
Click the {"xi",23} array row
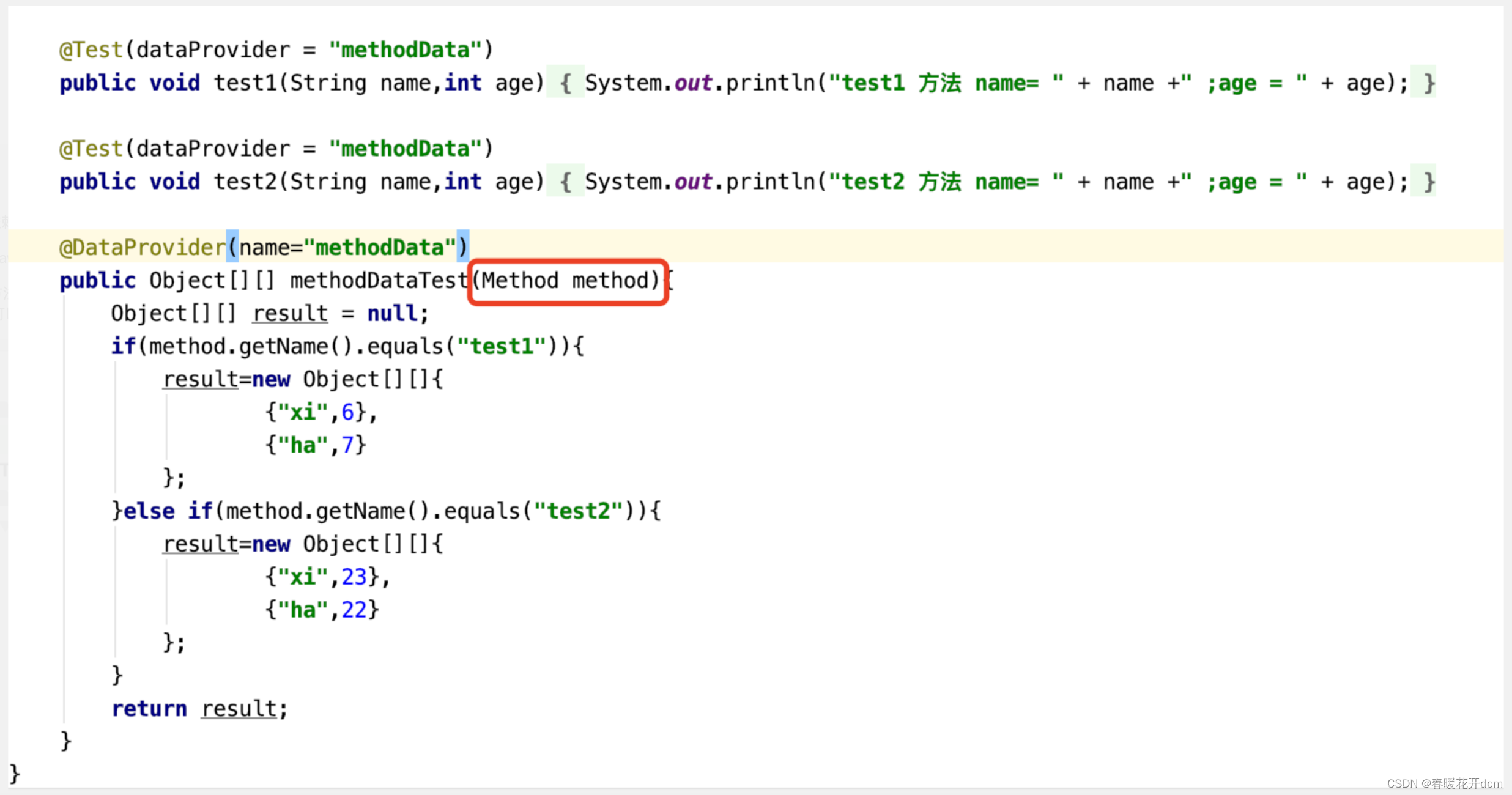(x=322, y=577)
